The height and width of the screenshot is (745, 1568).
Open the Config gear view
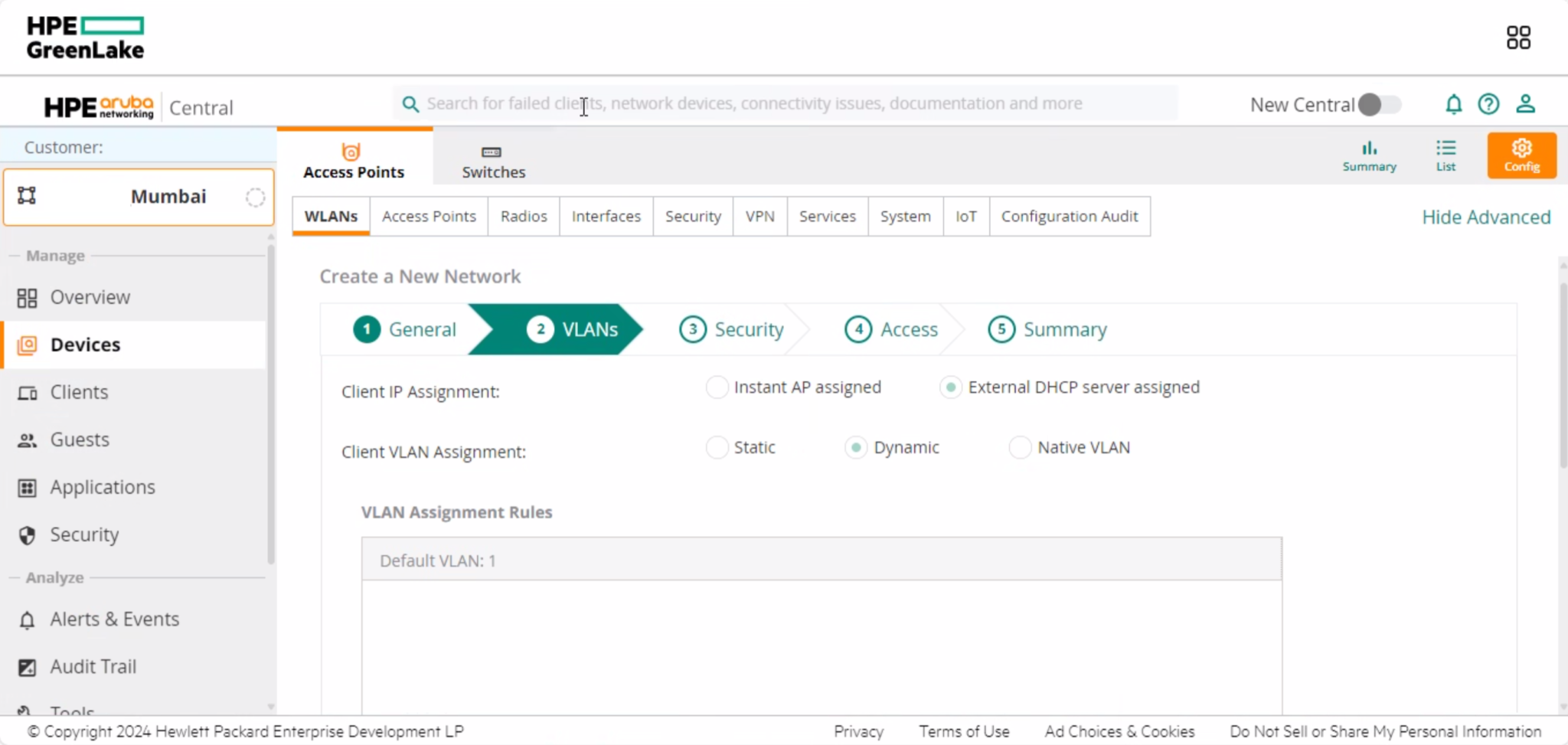click(x=1521, y=155)
